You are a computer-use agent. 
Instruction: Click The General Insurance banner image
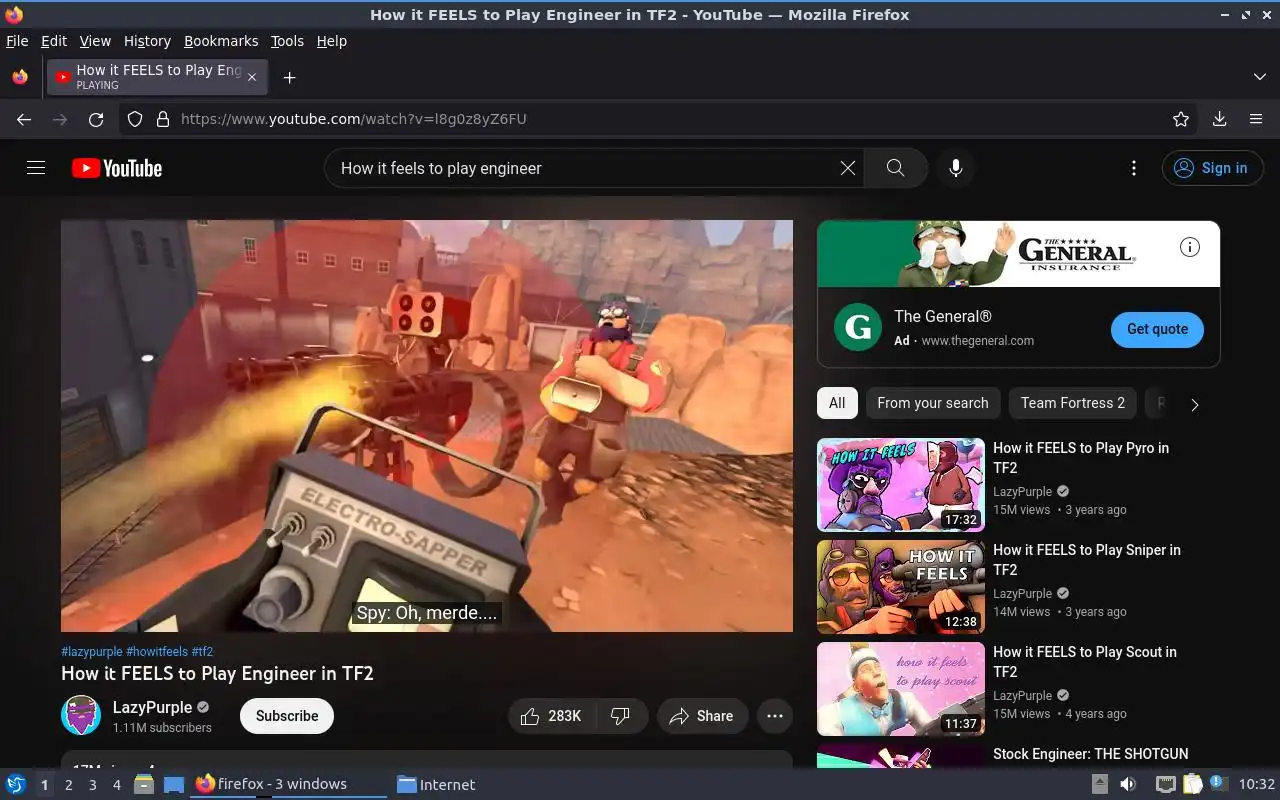pos(1018,254)
